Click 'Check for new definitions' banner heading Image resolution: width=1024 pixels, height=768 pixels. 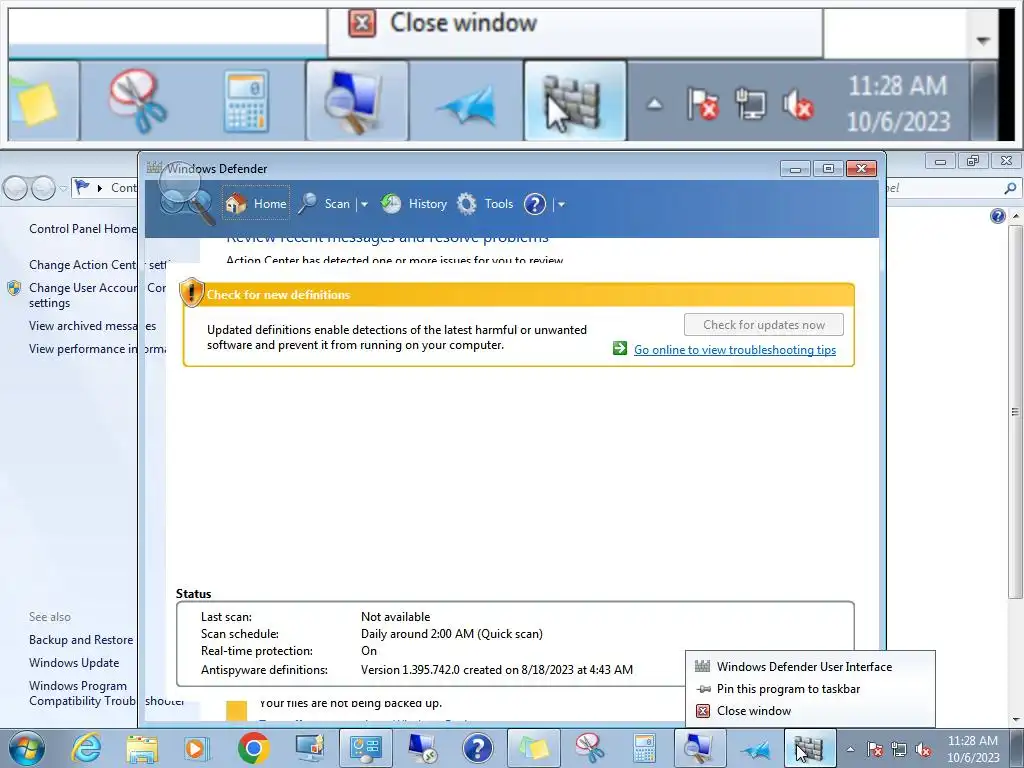pyautogui.click(x=278, y=295)
